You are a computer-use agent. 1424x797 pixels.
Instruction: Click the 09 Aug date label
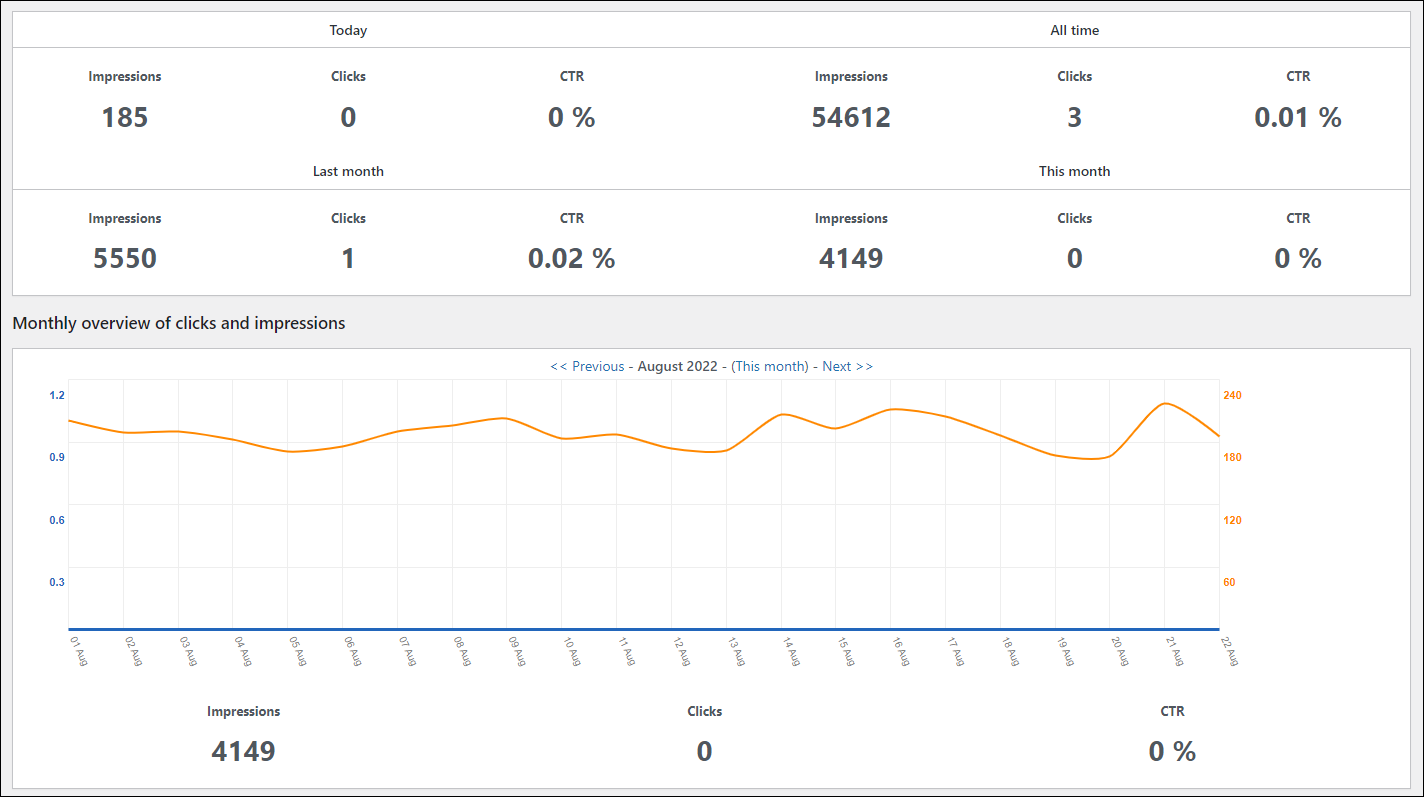click(514, 652)
